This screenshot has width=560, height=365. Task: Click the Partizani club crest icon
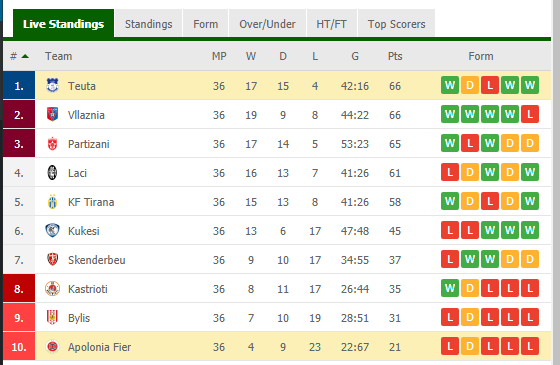(52, 144)
